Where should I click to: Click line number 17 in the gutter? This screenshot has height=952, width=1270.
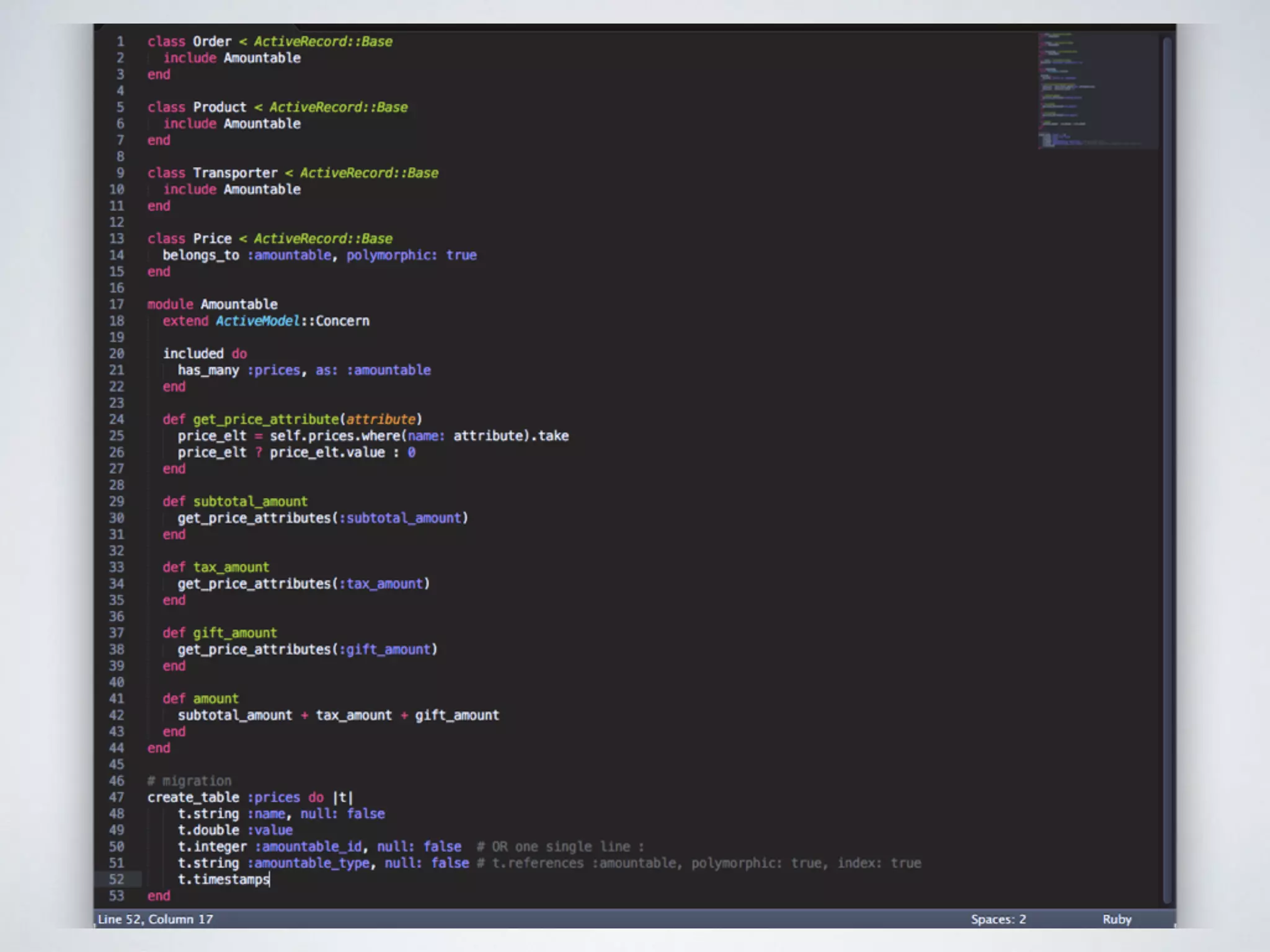point(117,304)
